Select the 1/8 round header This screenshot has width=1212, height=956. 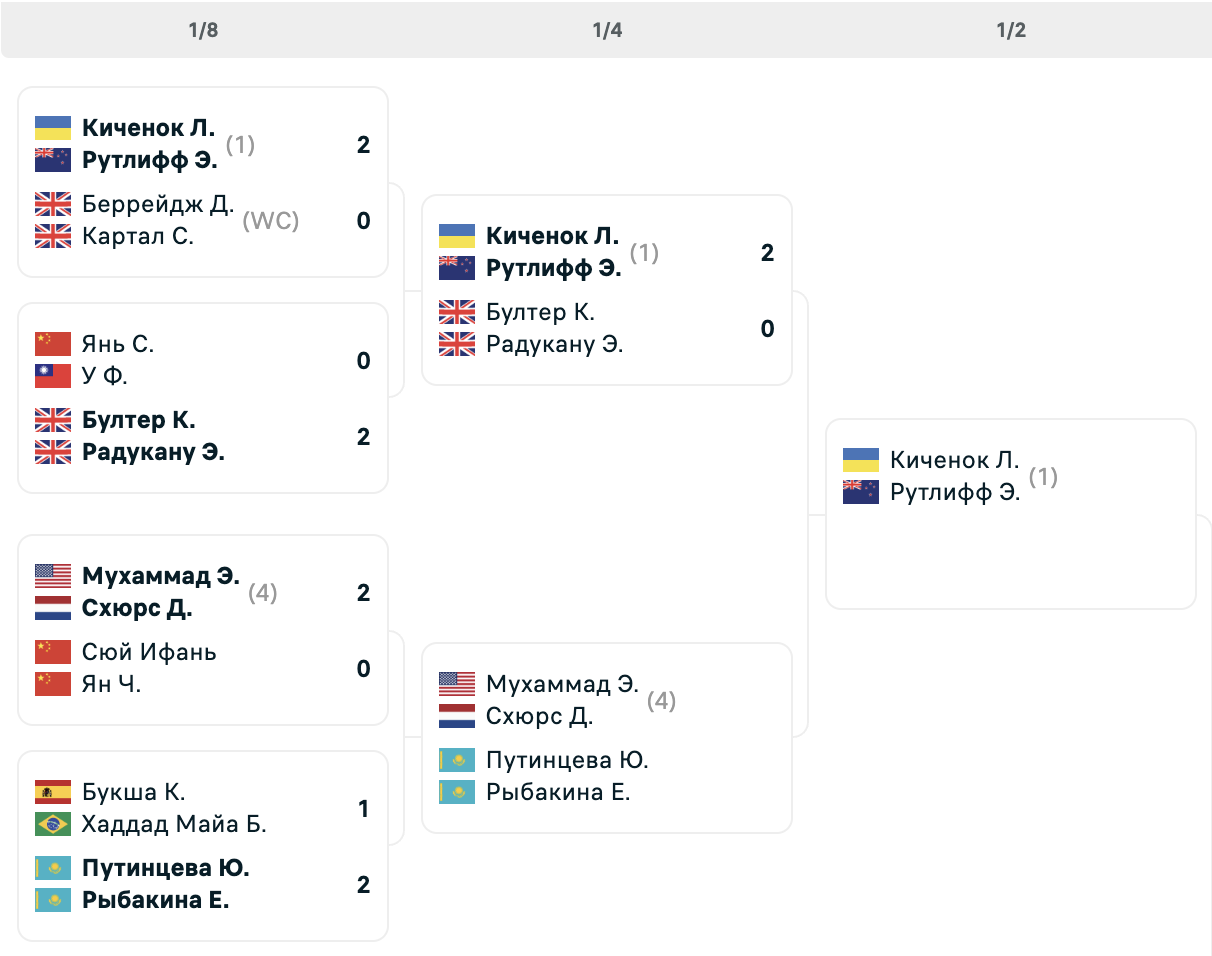(x=203, y=30)
